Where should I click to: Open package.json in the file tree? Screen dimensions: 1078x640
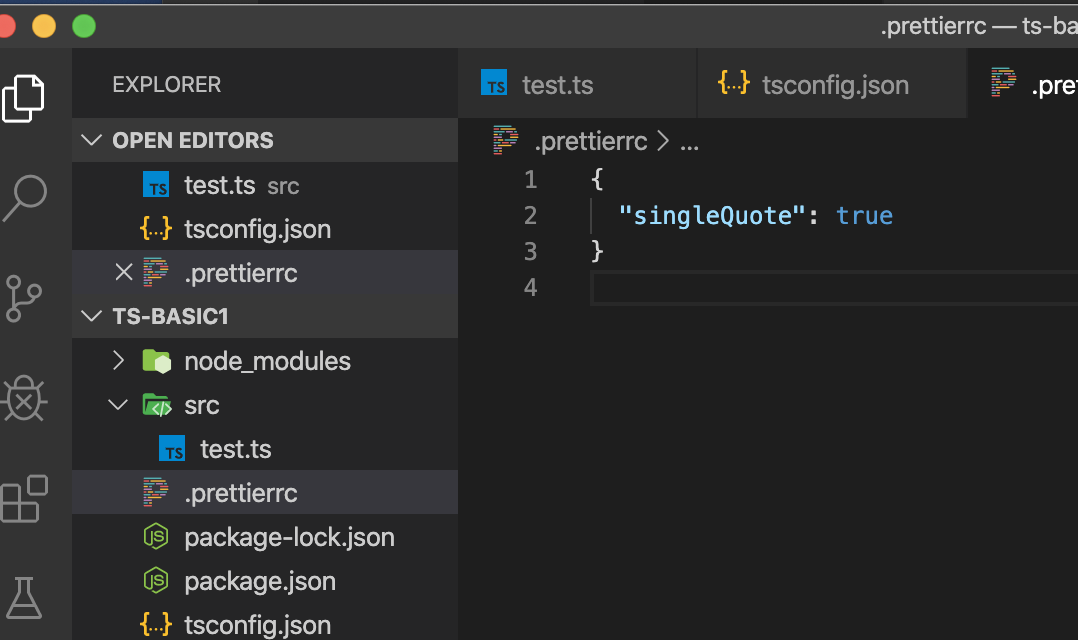pos(260,581)
